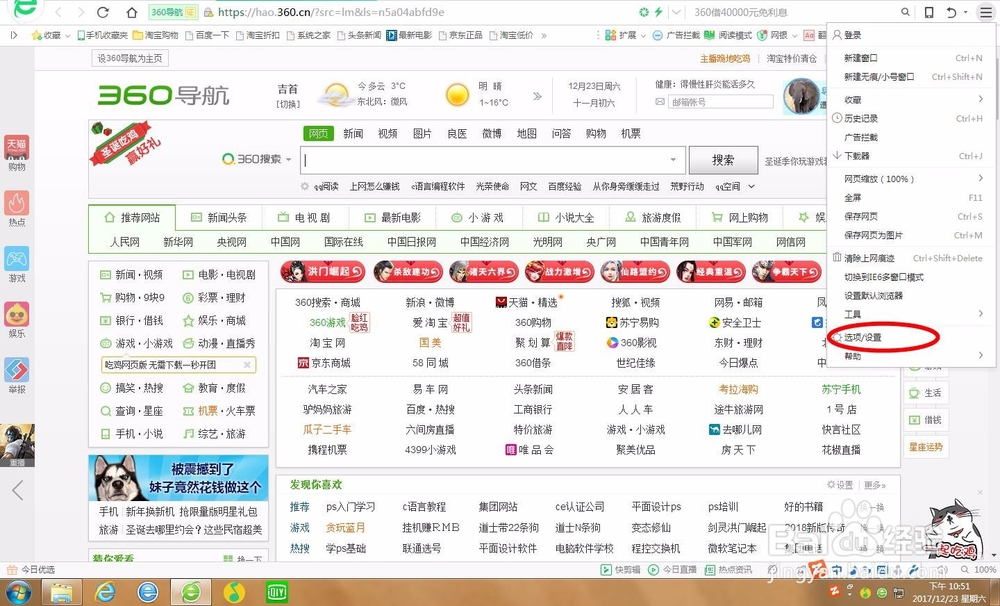Image resolution: width=1000 pixels, height=606 pixels.
Task: Click the user avatar elephant thumbnail
Action: [801, 96]
